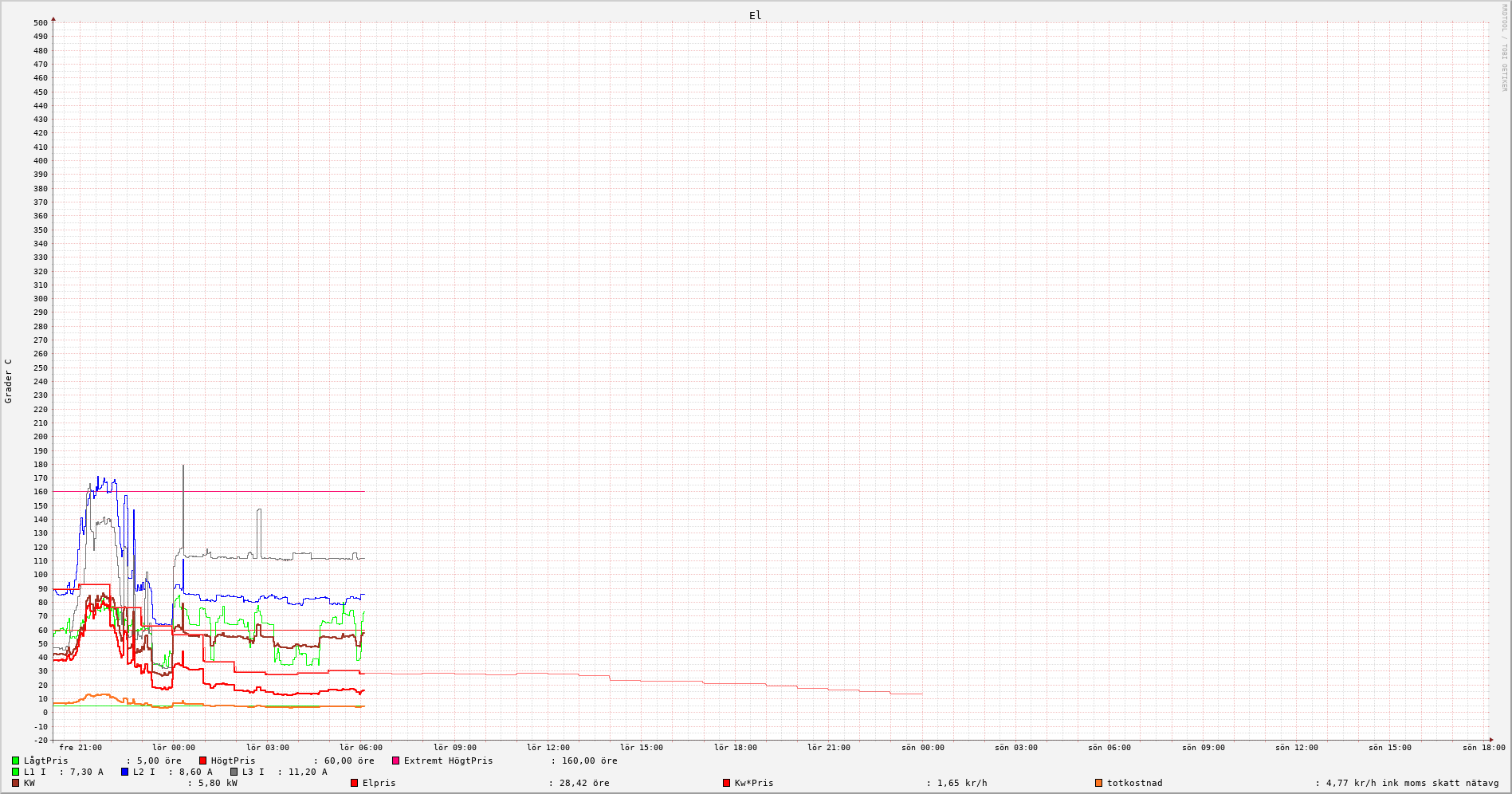Click the red Kw*Pris legend swatch
This screenshot has width=1512, height=794.
726,783
